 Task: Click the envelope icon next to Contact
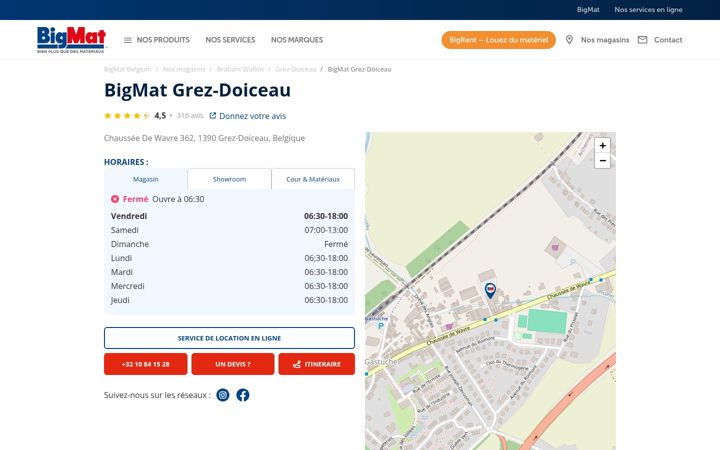click(642, 40)
